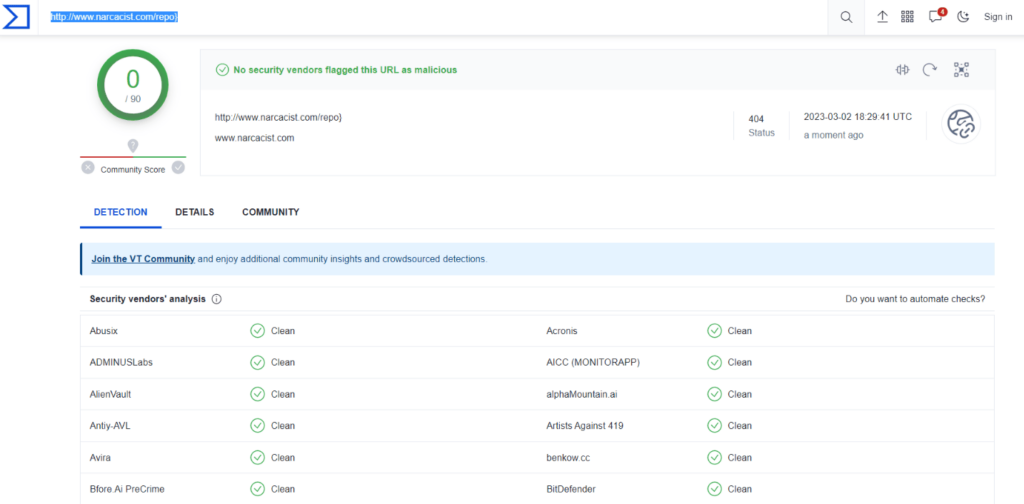Open the apps grid icon
This screenshot has height=504, width=1024.
(x=907, y=17)
